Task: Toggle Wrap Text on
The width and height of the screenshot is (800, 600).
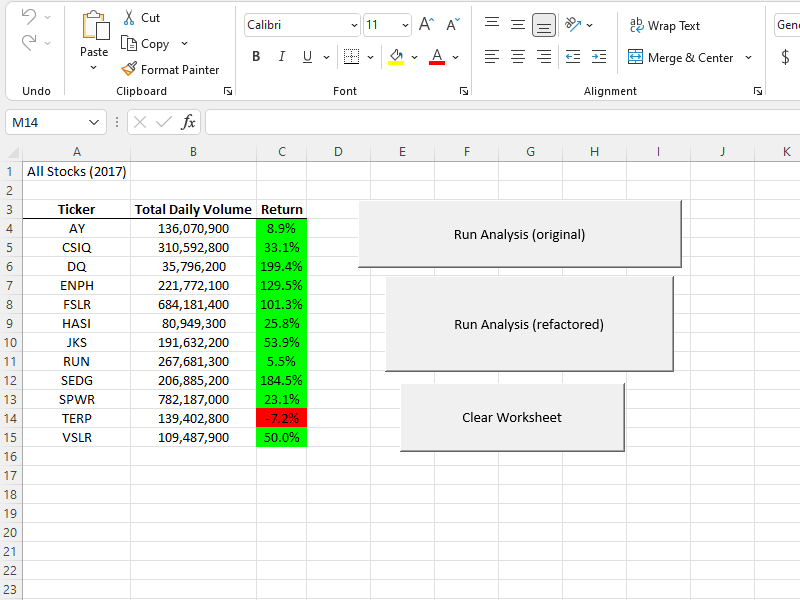Action: point(665,26)
